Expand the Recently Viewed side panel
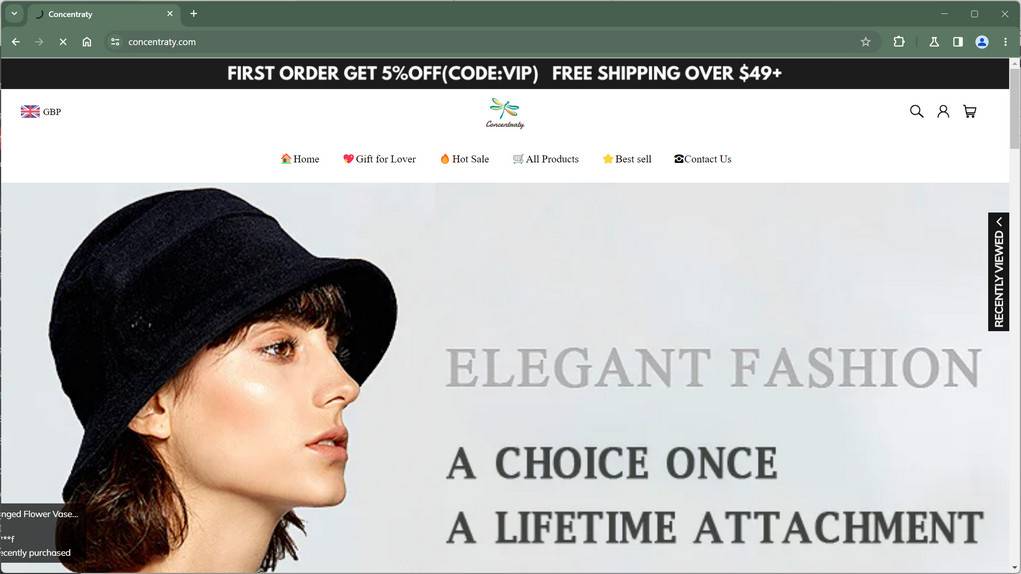This screenshot has height=574, width=1021. (x=999, y=271)
